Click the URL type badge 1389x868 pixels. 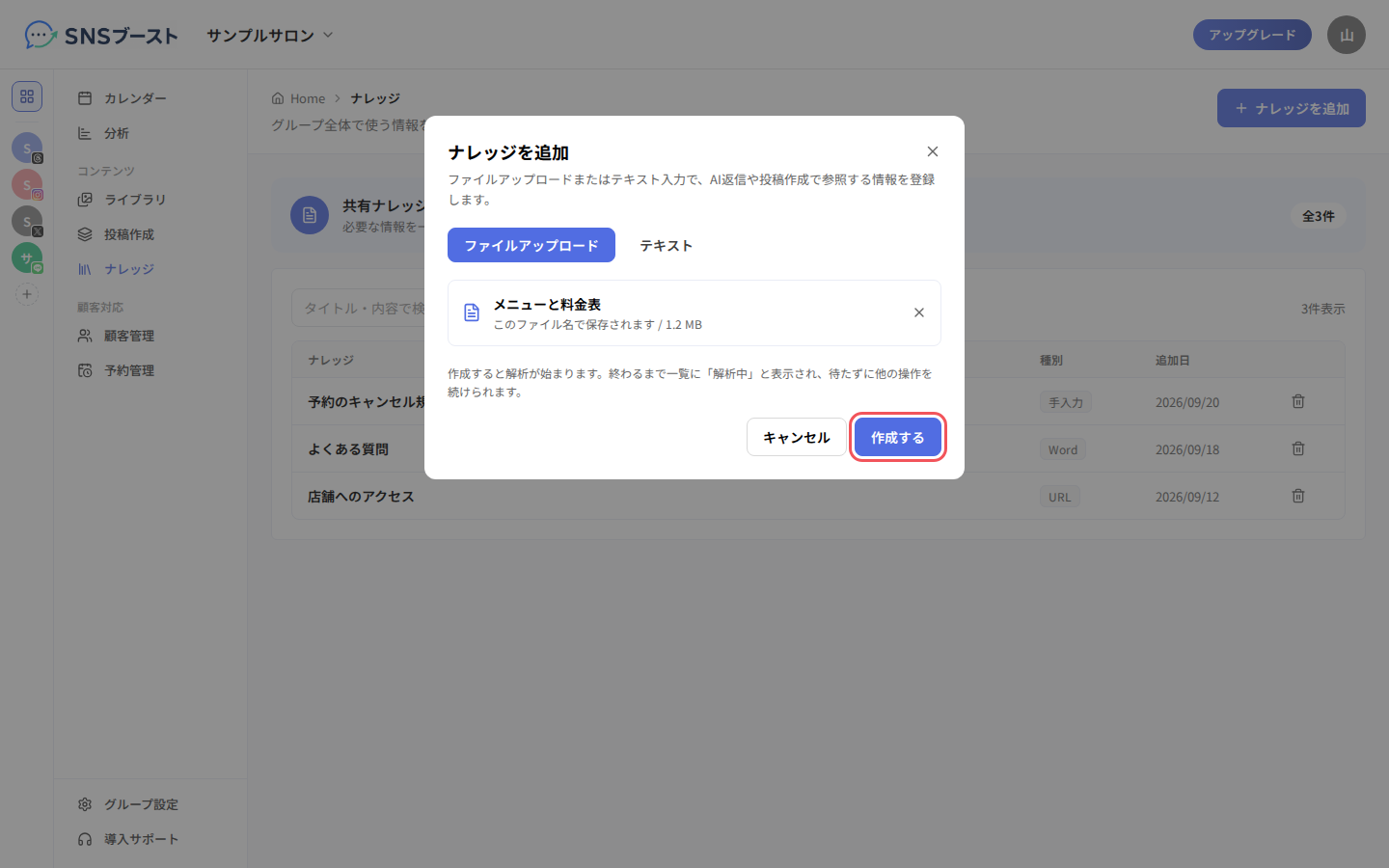1060,497
